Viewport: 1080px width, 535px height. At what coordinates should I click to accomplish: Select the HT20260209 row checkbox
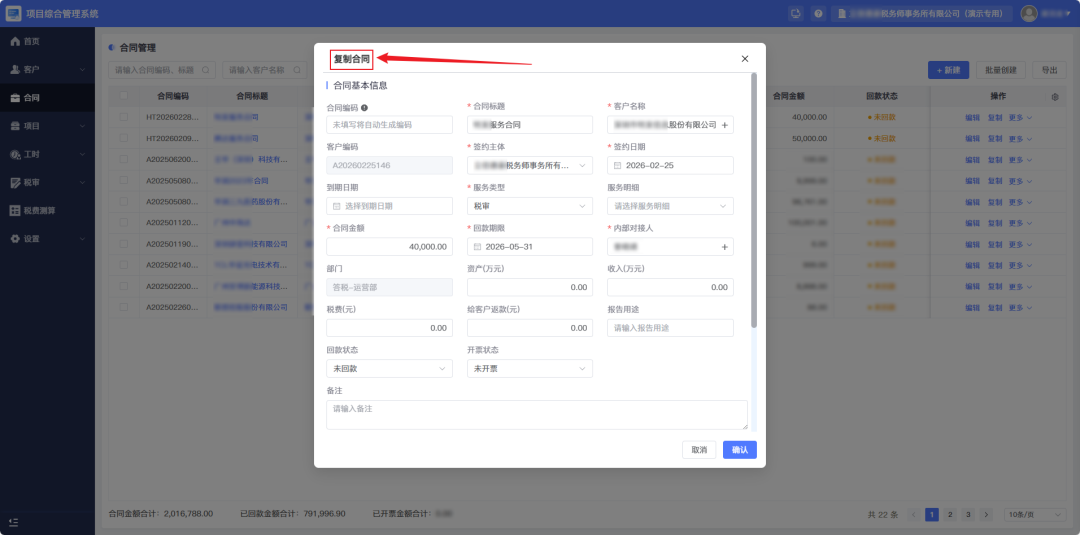click(x=123, y=138)
